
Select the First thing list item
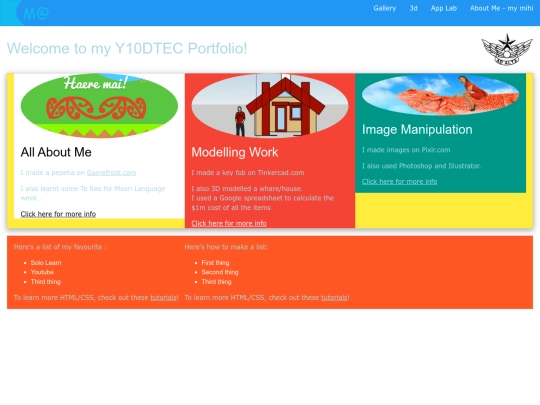pyautogui.click(x=215, y=263)
